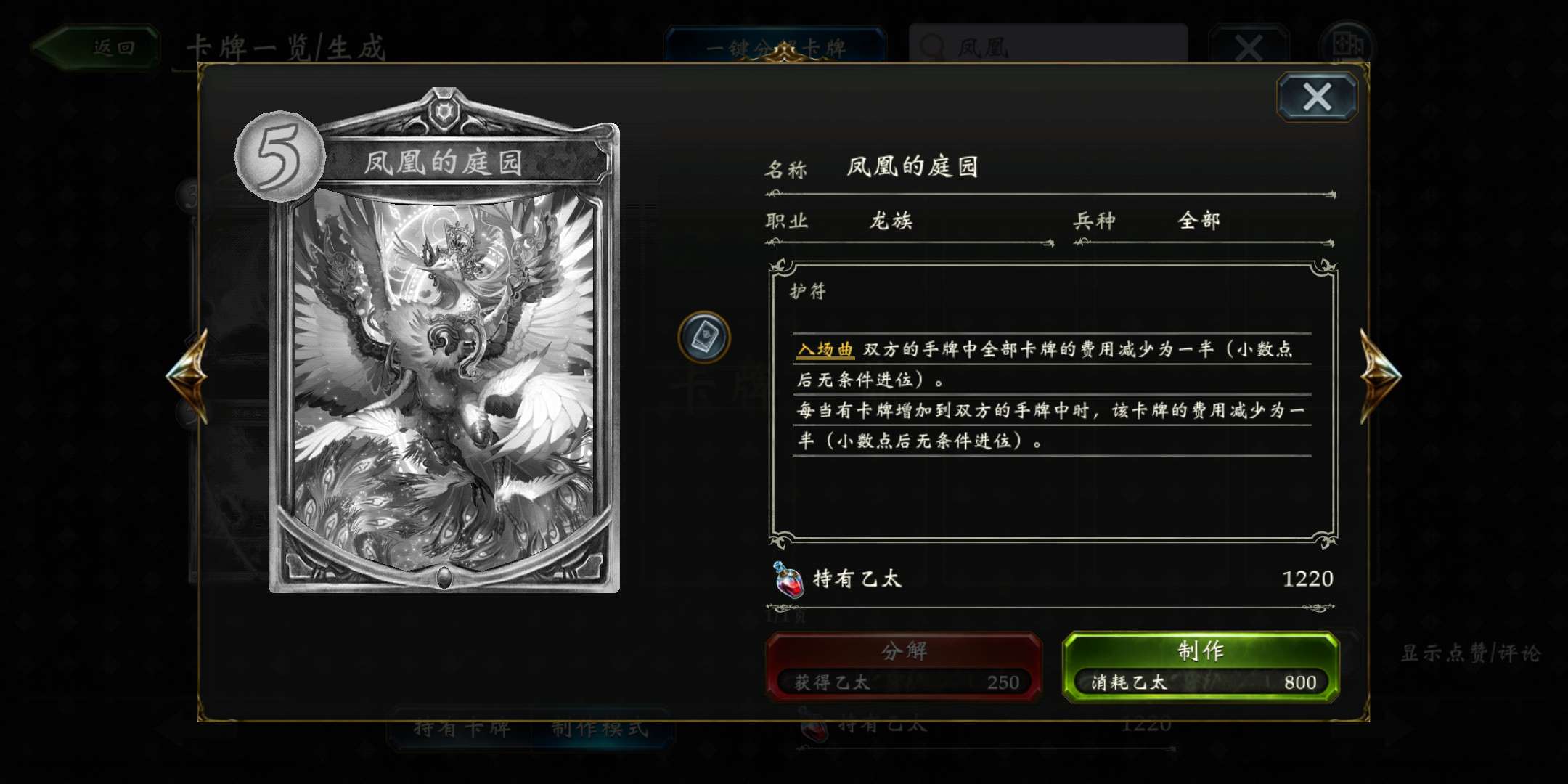Show the previous card with the left arrow
Viewport: 1568px width, 784px height.
[x=189, y=375]
